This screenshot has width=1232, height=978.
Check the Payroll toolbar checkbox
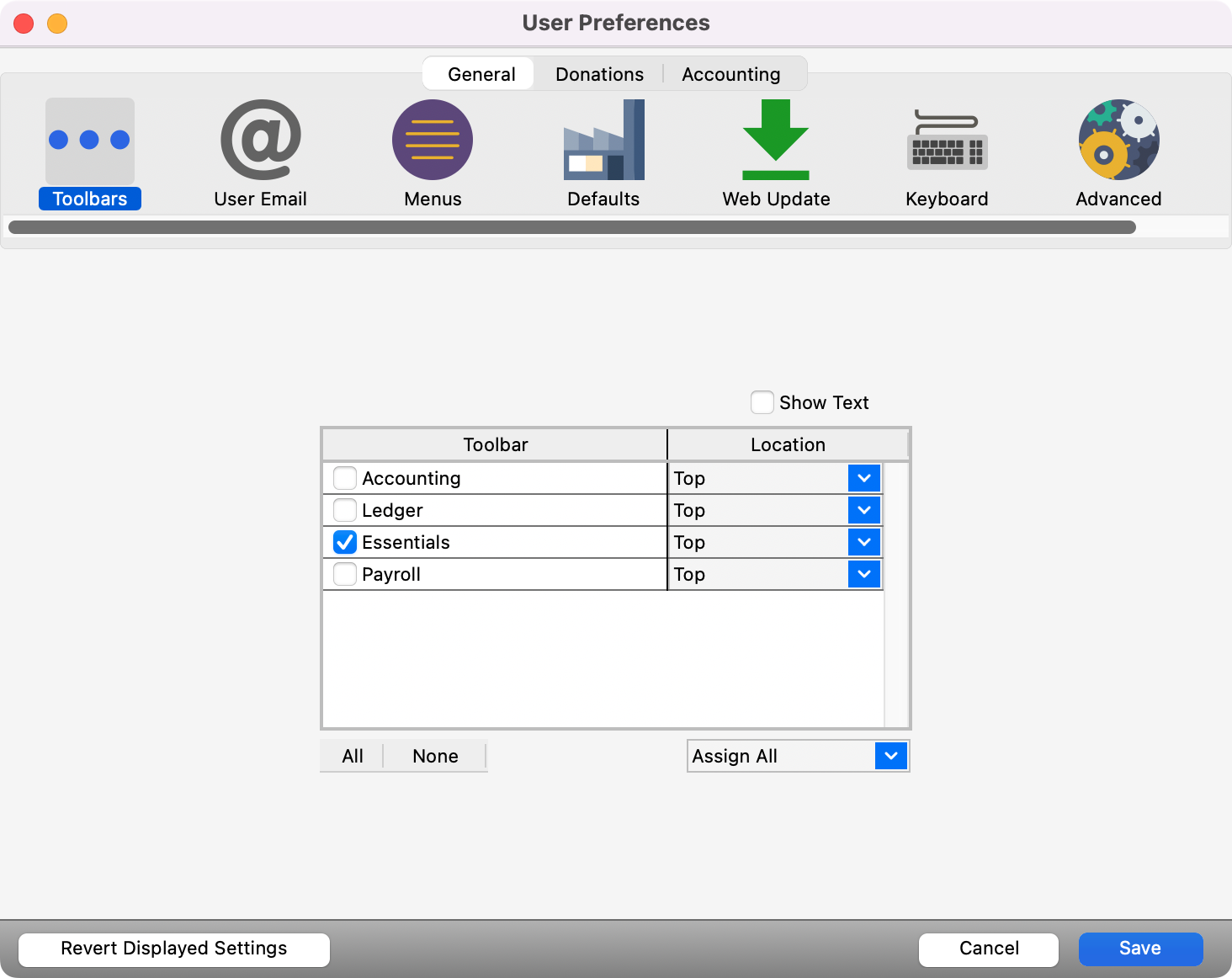point(345,574)
